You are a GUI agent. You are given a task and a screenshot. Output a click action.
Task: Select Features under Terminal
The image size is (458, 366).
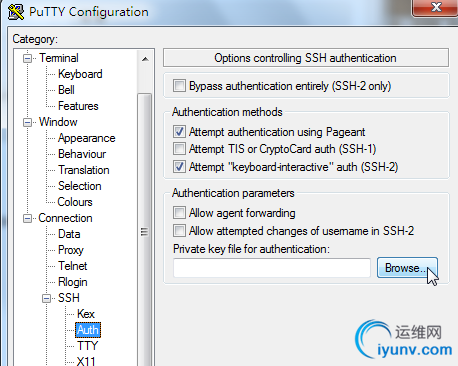[78, 106]
